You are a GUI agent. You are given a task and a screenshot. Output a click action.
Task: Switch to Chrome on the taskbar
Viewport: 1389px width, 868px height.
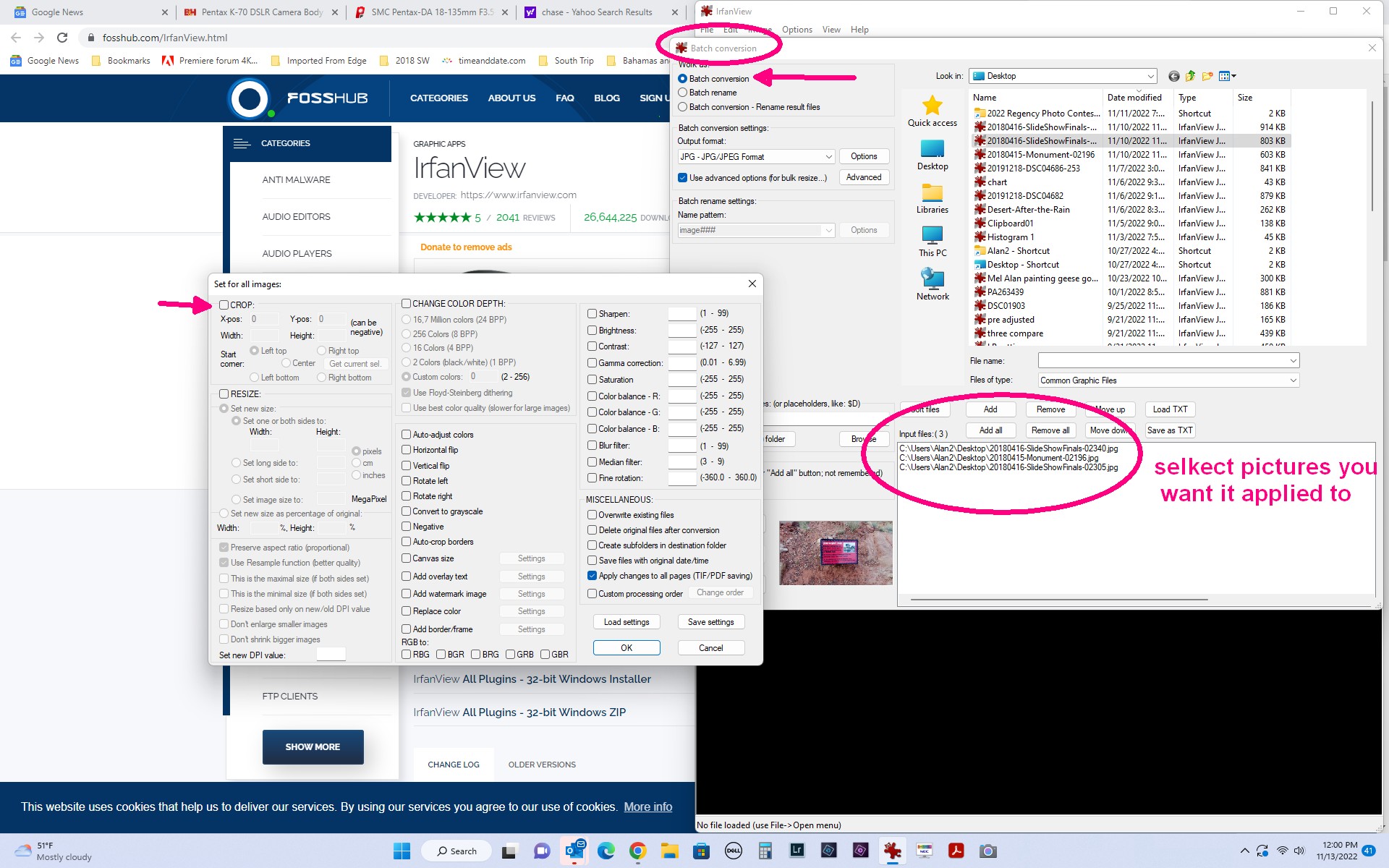(637, 851)
